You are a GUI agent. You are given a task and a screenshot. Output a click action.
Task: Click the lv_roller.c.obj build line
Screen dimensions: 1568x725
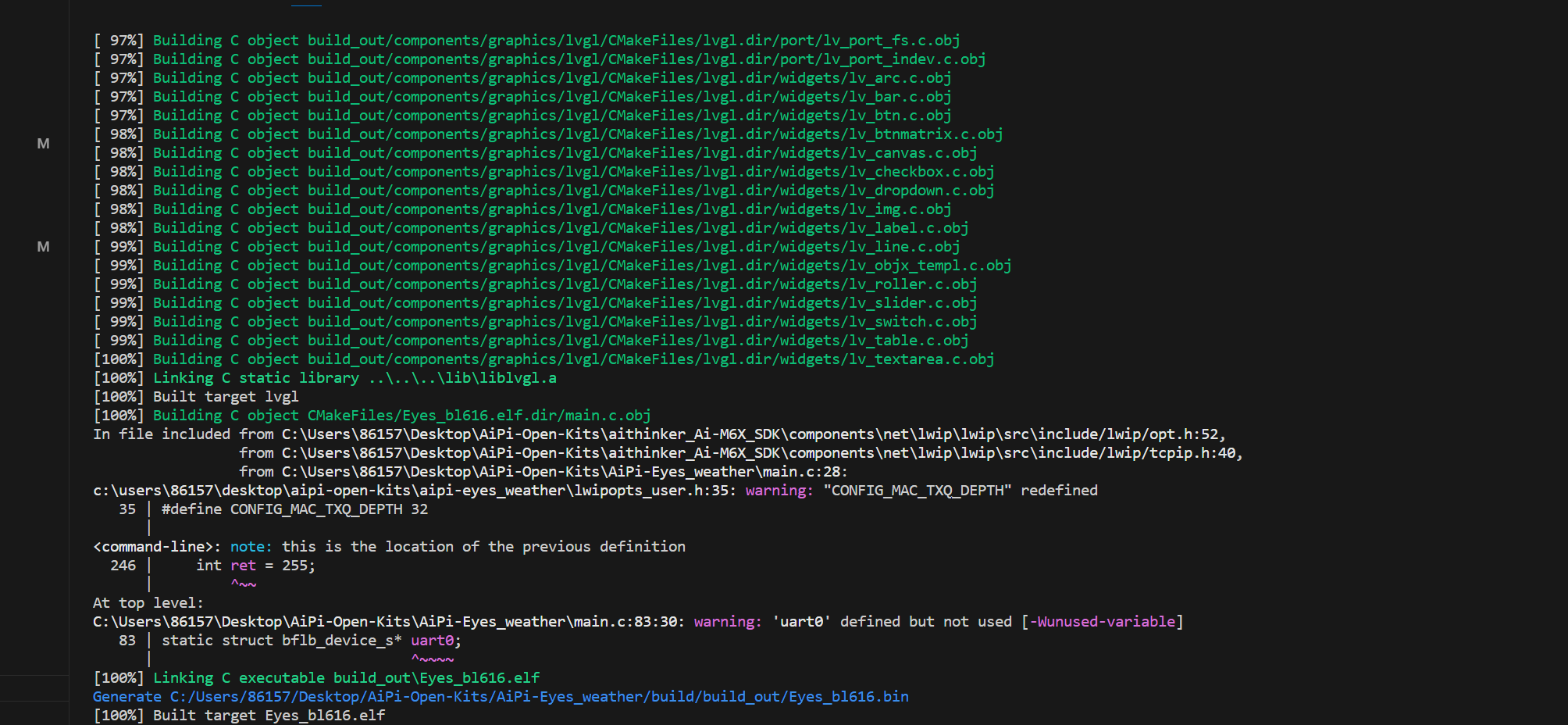(535, 284)
